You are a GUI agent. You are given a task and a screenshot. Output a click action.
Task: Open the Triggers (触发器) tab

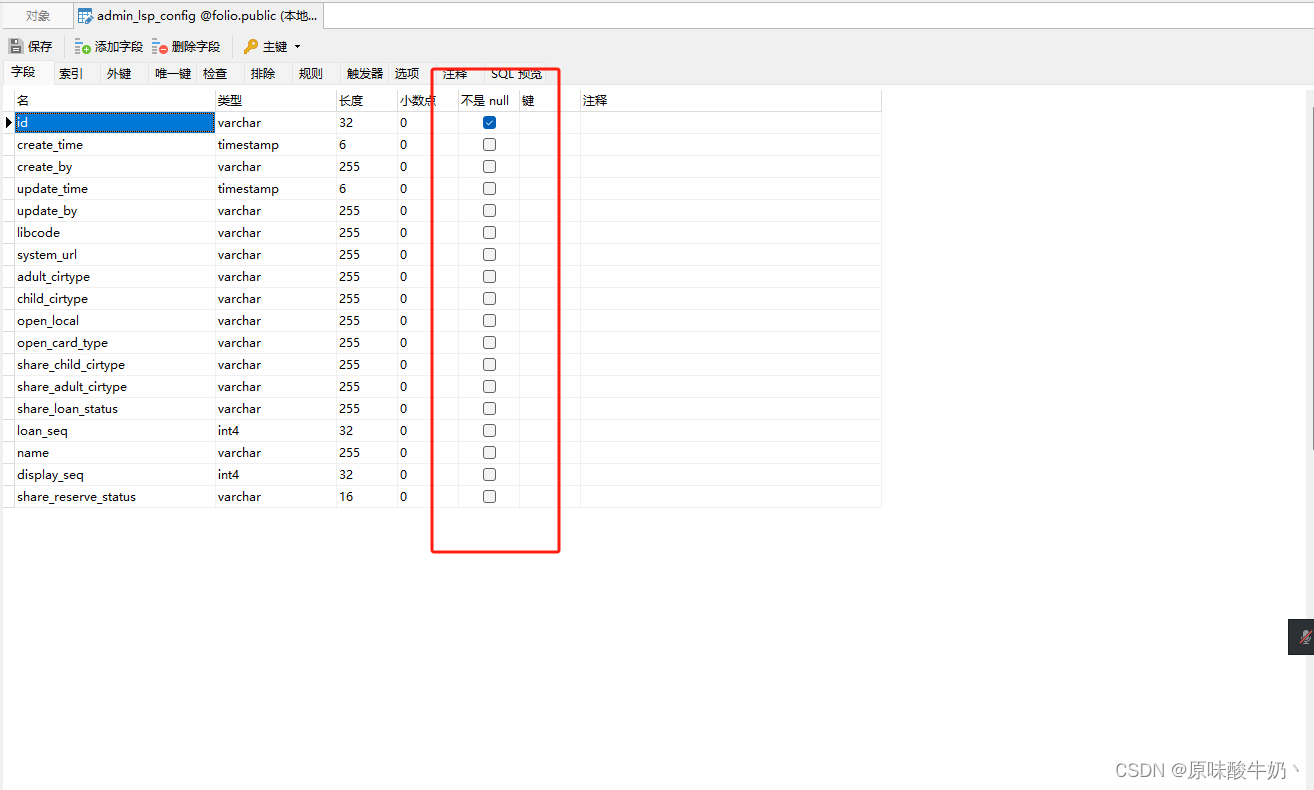(x=365, y=73)
